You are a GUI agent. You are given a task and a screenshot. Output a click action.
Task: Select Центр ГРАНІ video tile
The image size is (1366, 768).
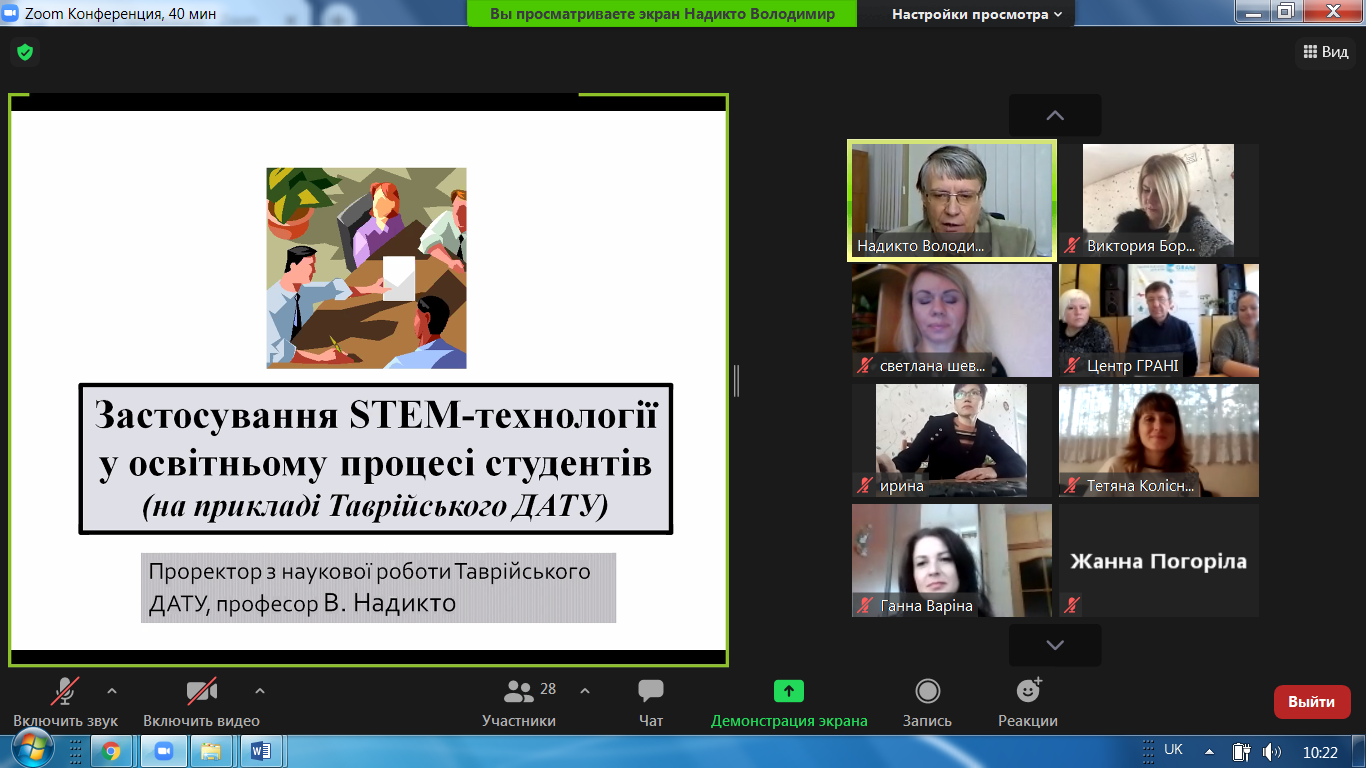pos(1159,320)
